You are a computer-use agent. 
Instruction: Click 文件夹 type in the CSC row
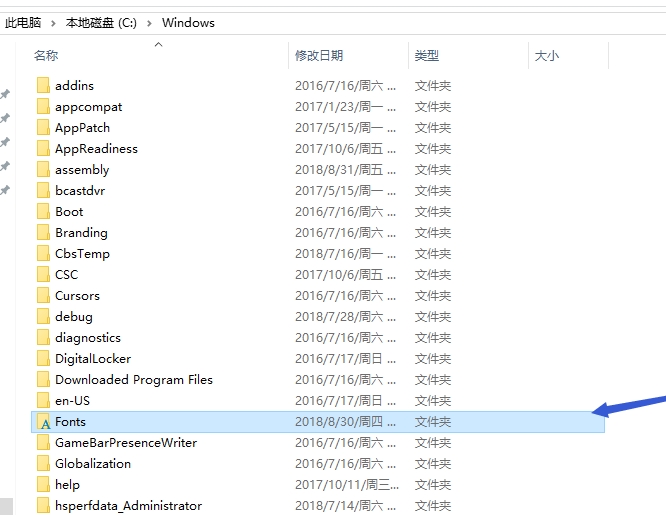[x=433, y=274]
